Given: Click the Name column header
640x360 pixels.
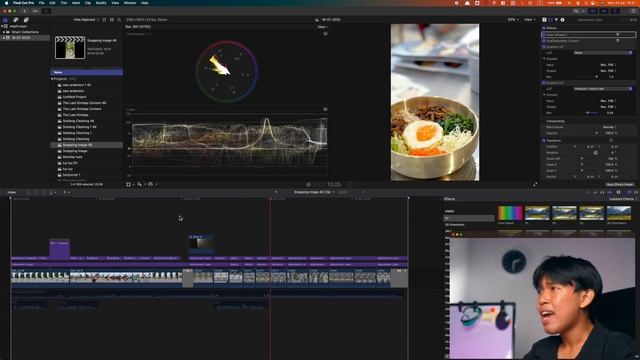Looking at the screenshot, I should (87, 72).
